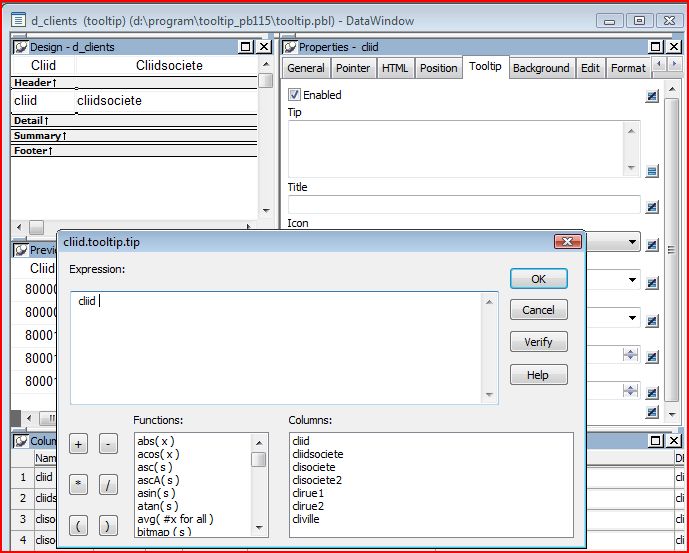This screenshot has height=553, width=689.
Task: Select the Background tab
Action: click(541, 68)
